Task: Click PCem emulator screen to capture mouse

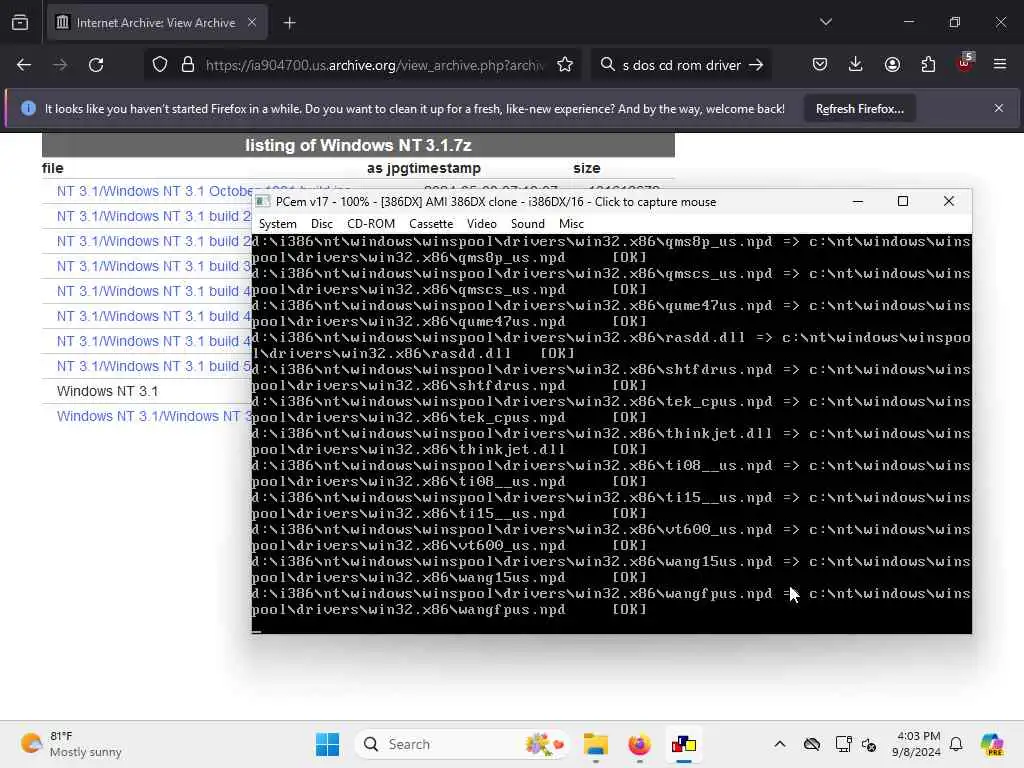Action: 611,434
